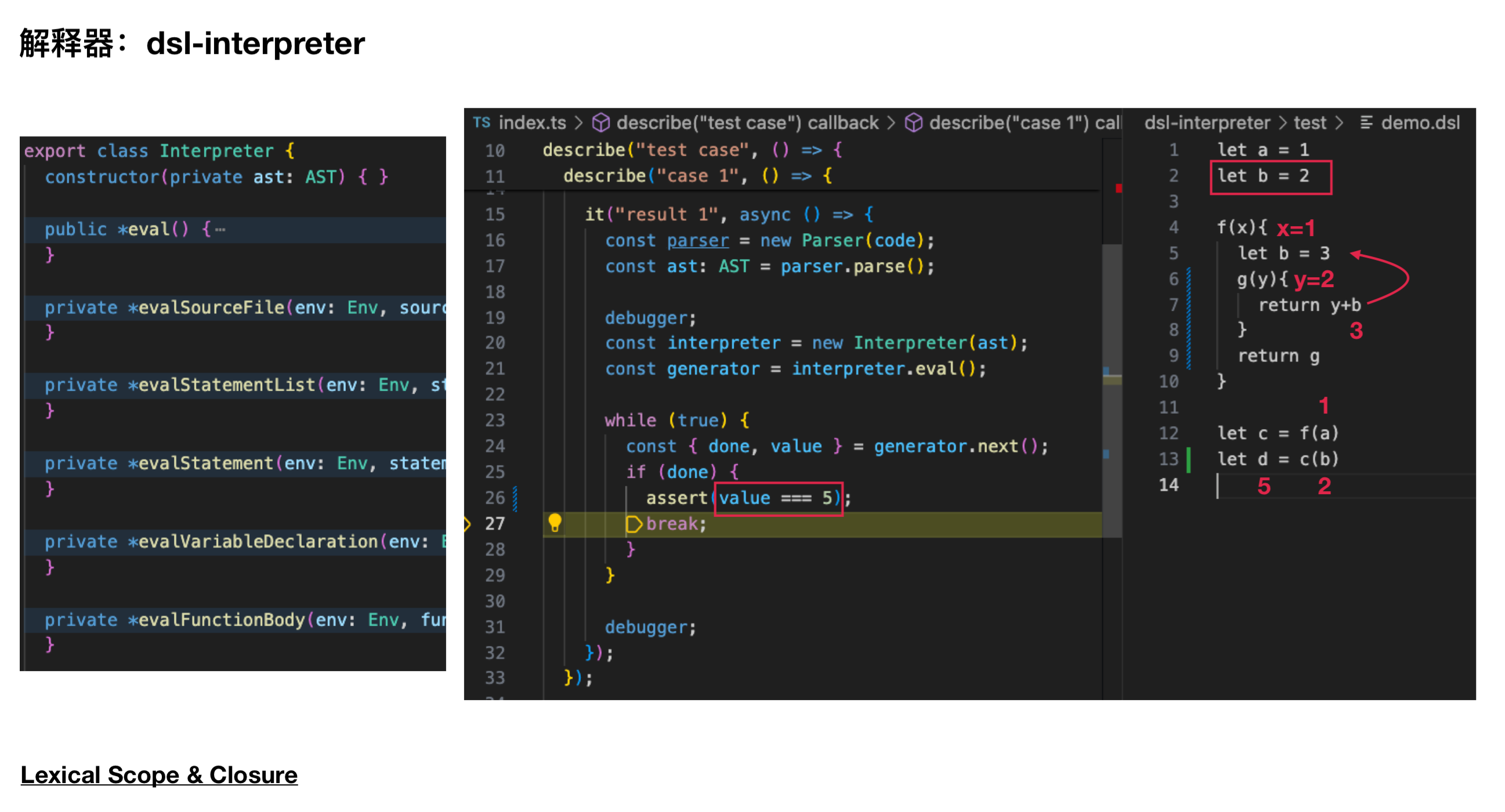The height and width of the screenshot is (812, 1505).
Task: Click cube icon before describe("case 1") breadcrumb
Action: (x=913, y=123)
